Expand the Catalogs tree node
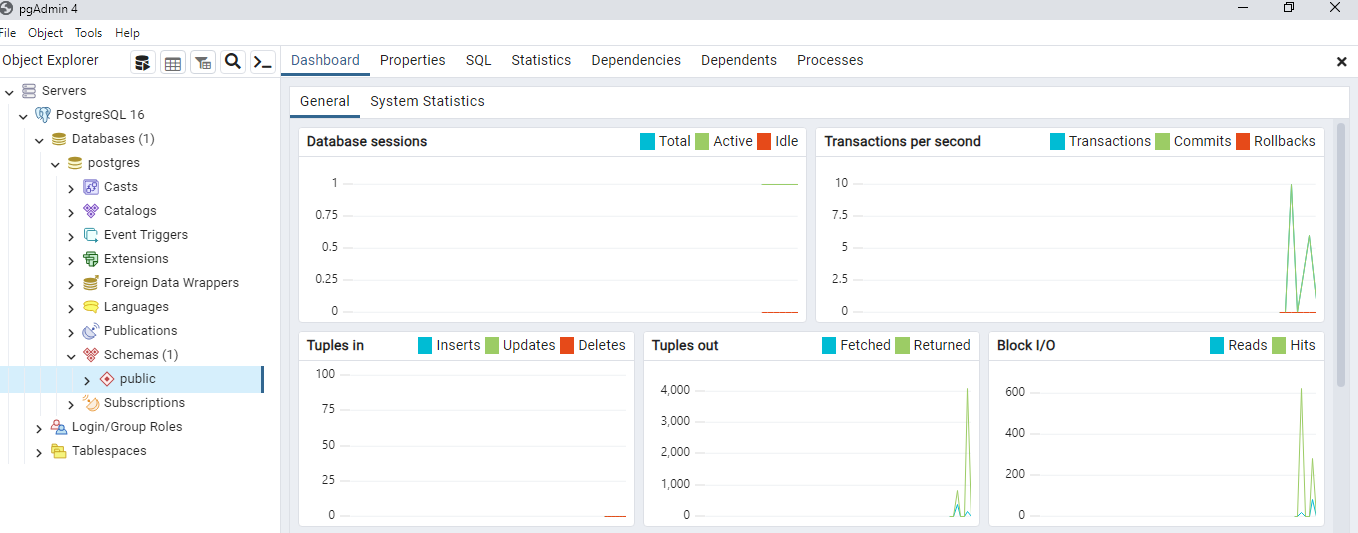This screenshot has width=1358, height=533. (71, 212)
